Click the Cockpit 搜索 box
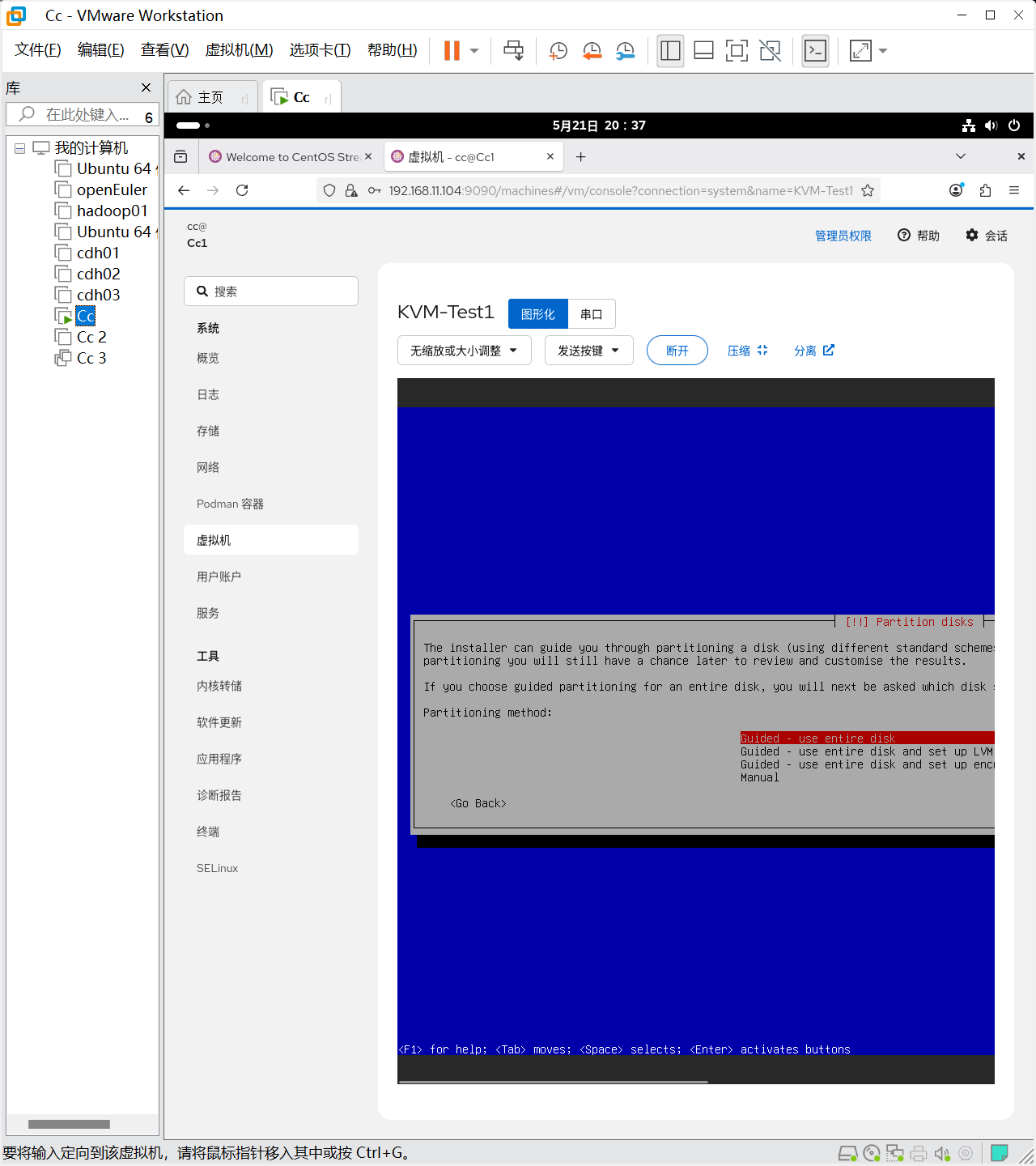 tap(271, 291)
